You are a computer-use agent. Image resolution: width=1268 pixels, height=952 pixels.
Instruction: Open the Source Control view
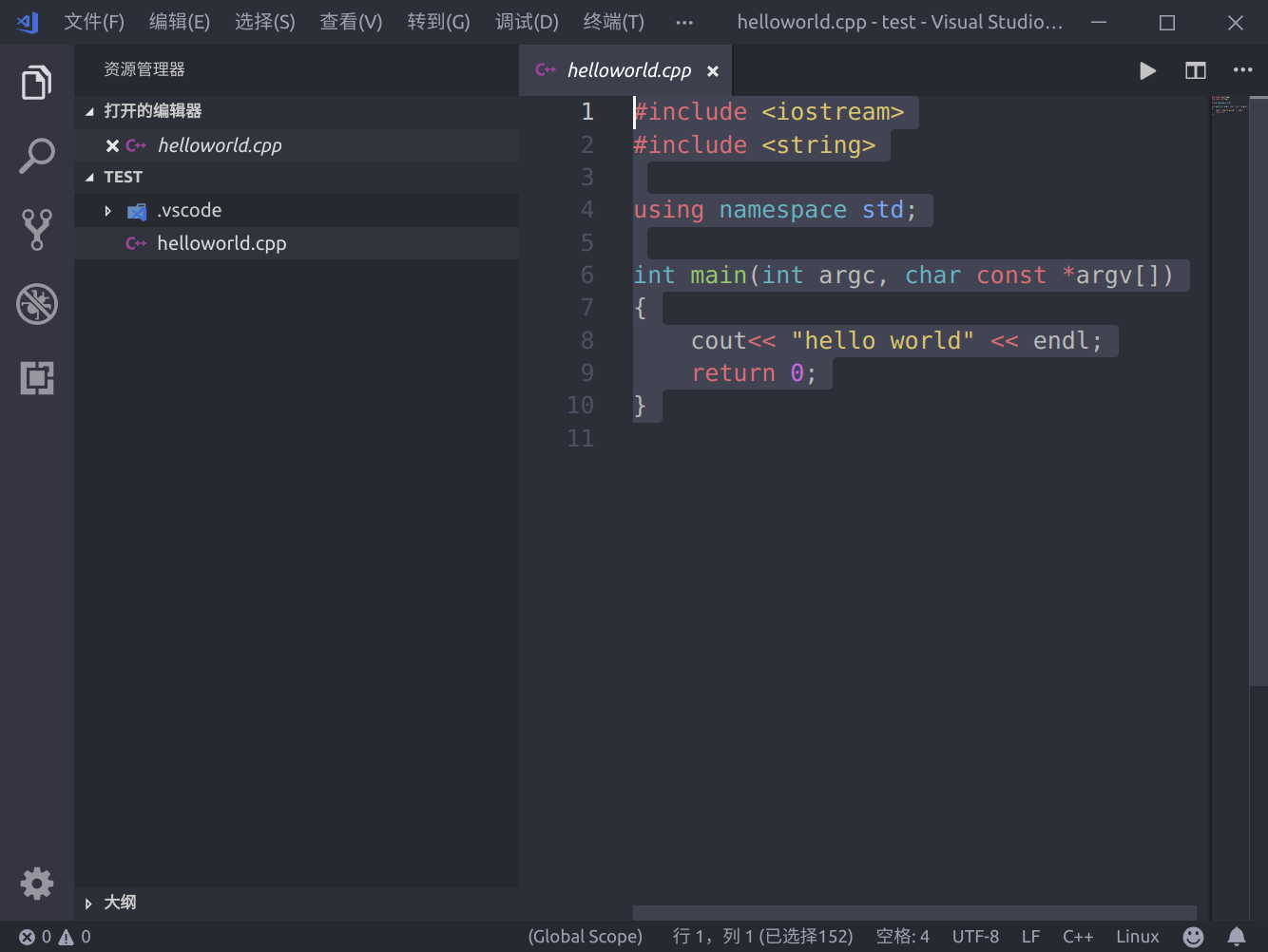pyautogui.click(x=36, y=229)
